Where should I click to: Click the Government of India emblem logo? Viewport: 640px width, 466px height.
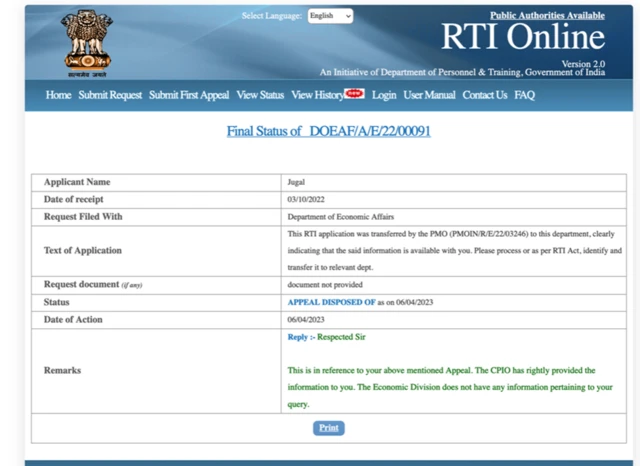87,43
